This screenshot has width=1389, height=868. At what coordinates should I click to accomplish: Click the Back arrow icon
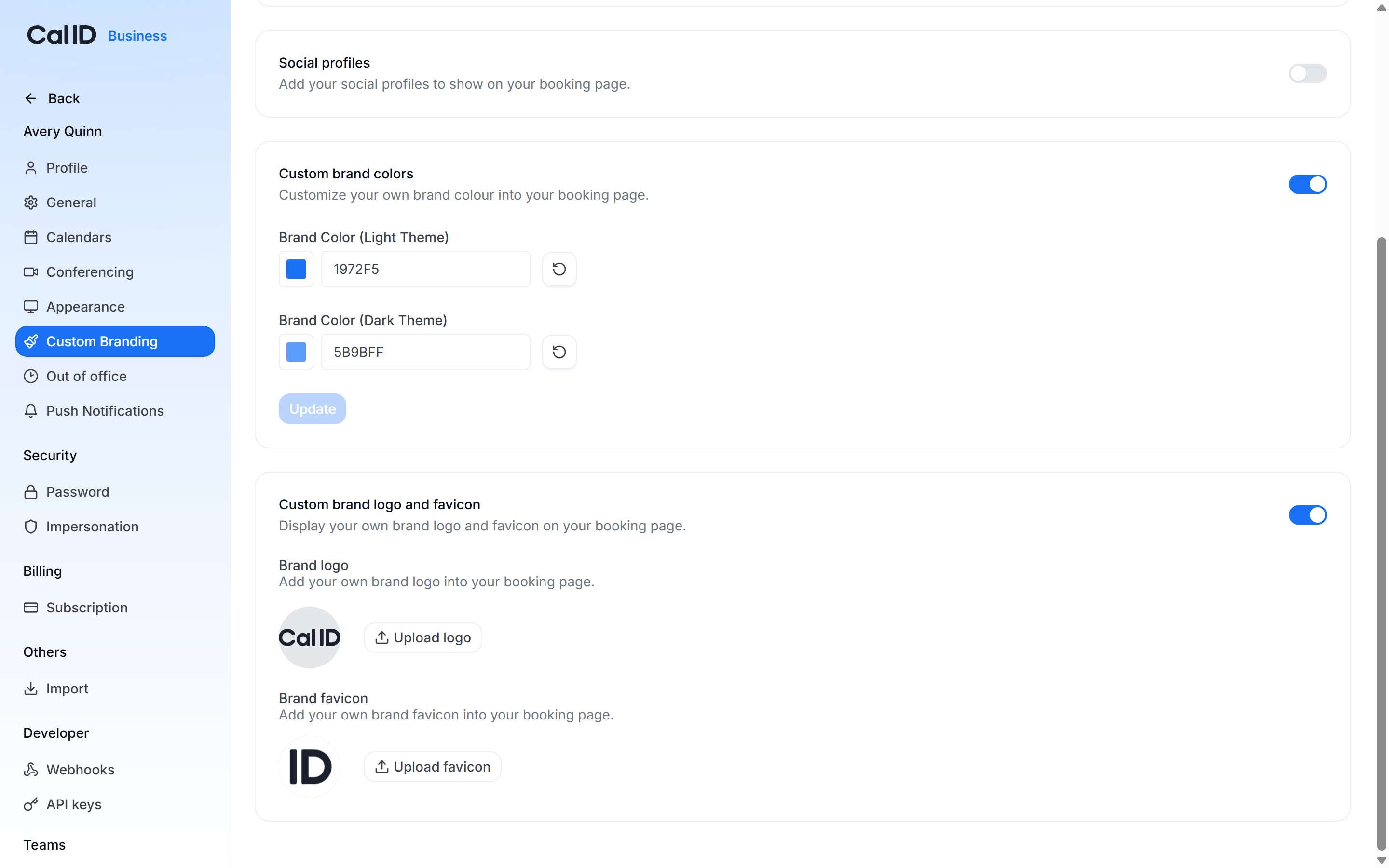click(31, 99)
